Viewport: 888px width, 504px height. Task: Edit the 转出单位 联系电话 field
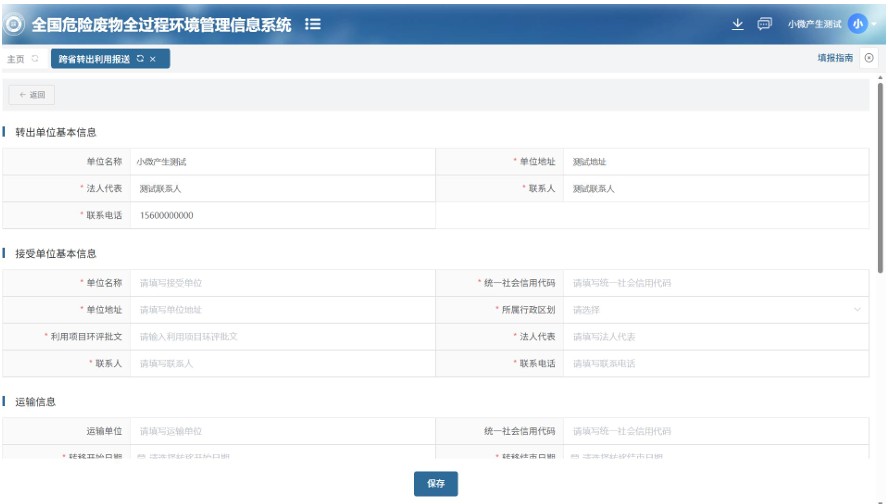tap(283, 215)
